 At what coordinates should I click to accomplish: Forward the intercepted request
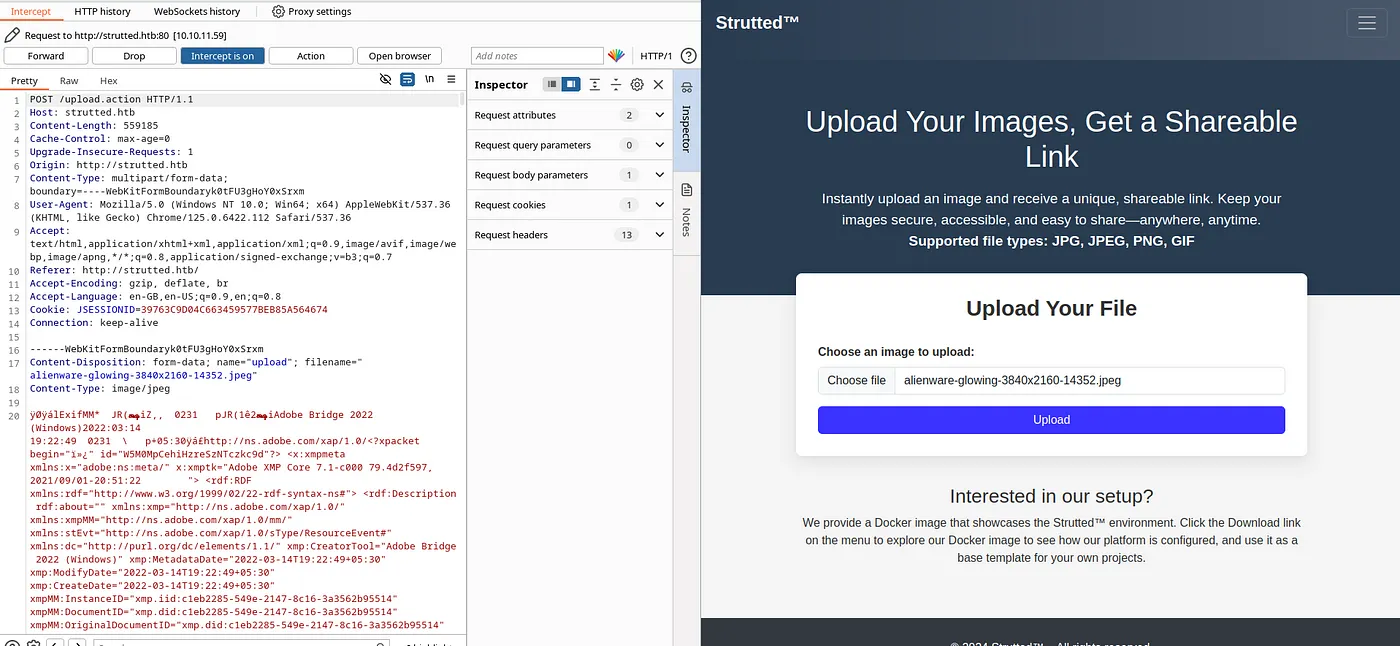(46, 56)
